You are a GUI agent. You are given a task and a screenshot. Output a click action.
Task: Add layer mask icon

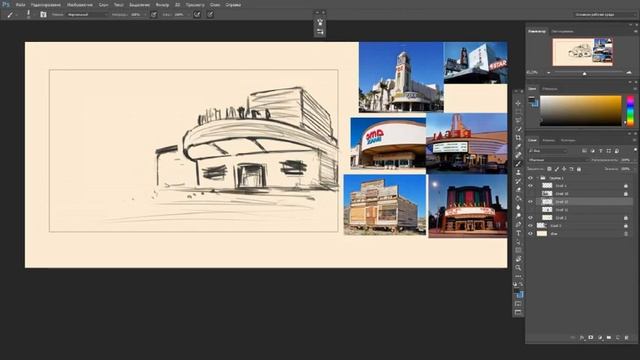(591, 338)
